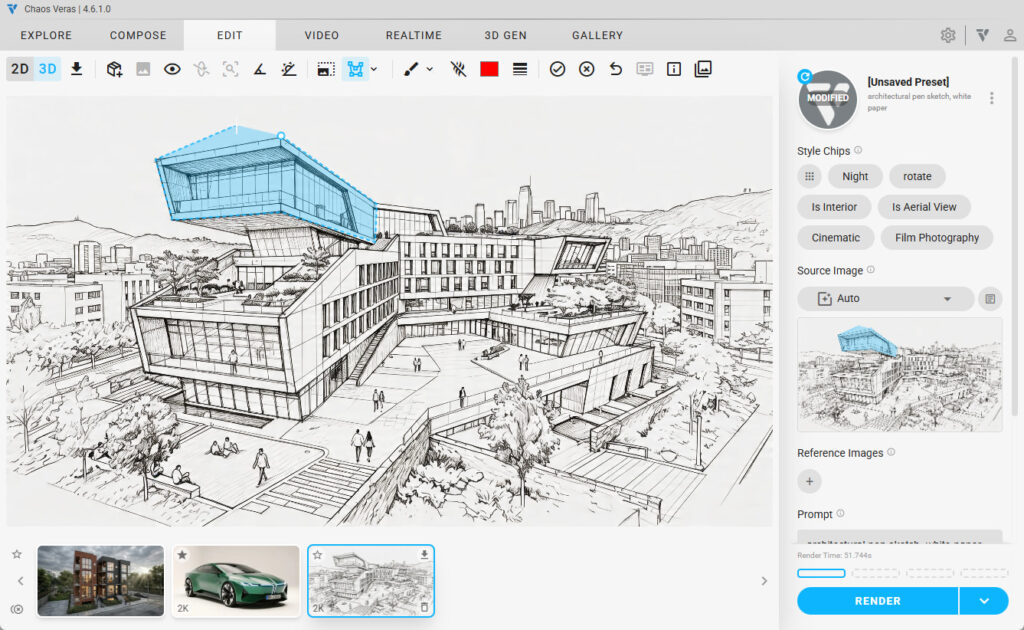Open the preset three-dot menu
1024x630 pixels.
991,98
